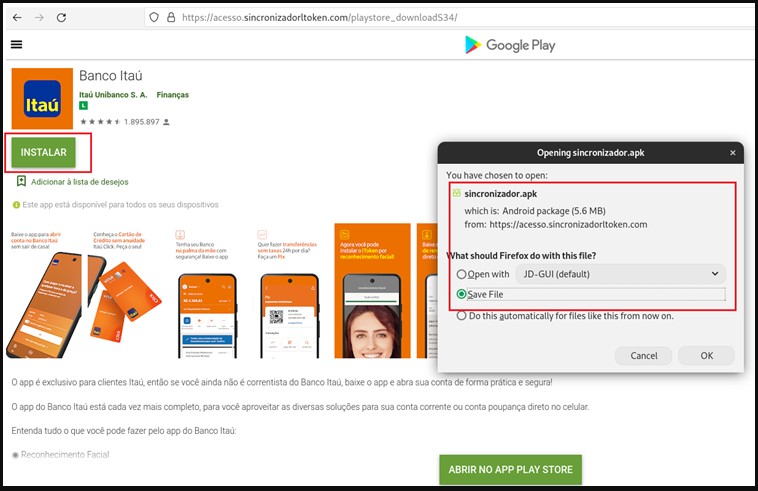Click the URL address bar
Viewport: 758px width, 491px height.
pyautogui.click(x=450, y=17)
